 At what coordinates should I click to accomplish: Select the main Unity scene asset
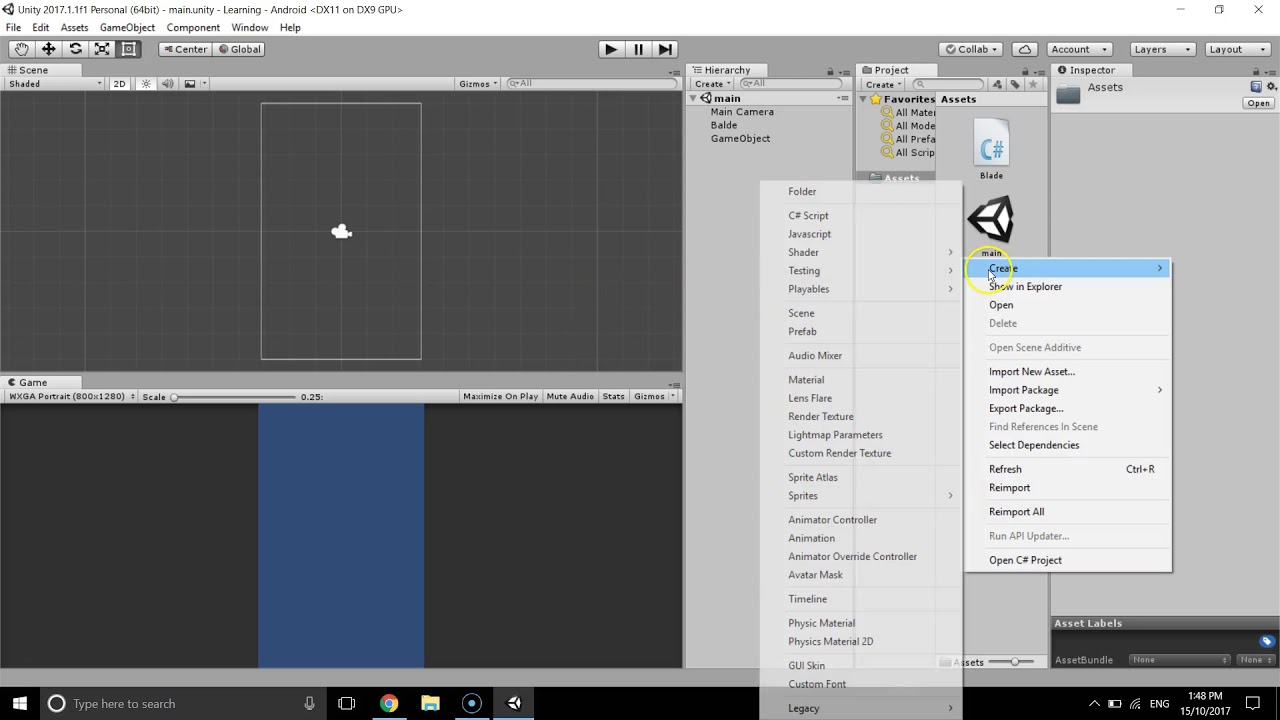point(991,227)
